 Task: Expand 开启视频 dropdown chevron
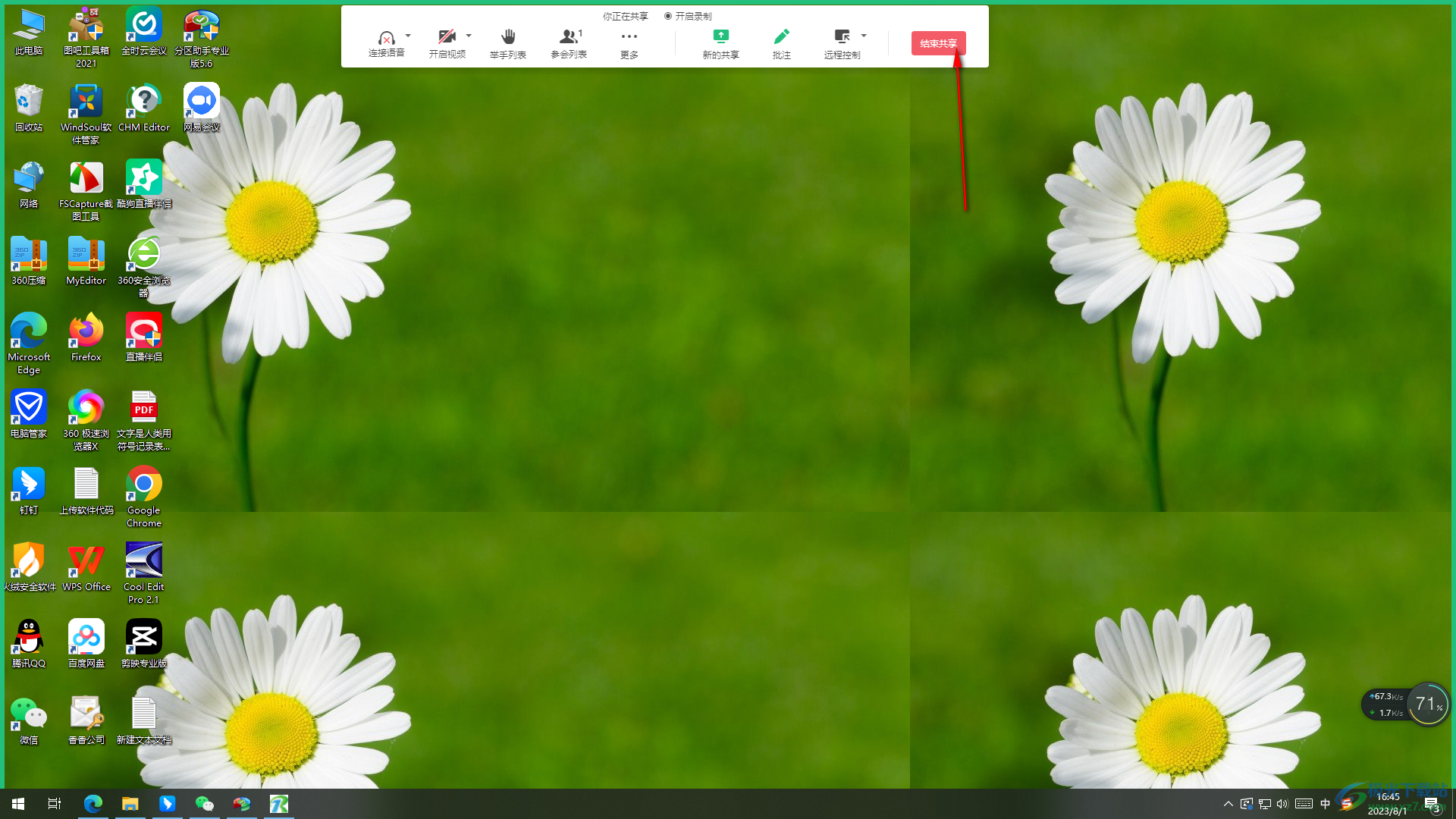pos(469,35)
